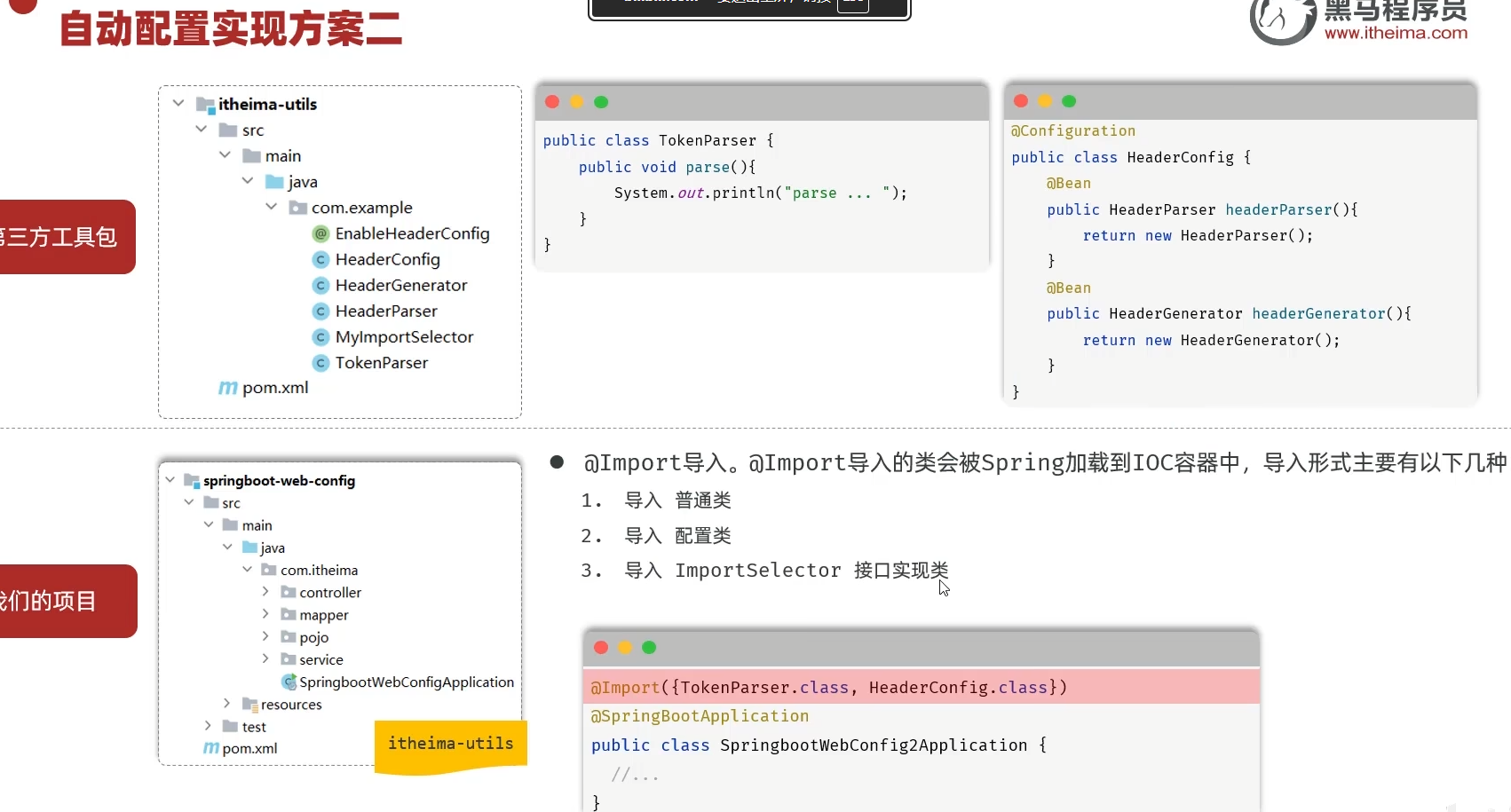1511x812 pixels.
Task: Expand the mapper package node
Action: click(265, 613)
